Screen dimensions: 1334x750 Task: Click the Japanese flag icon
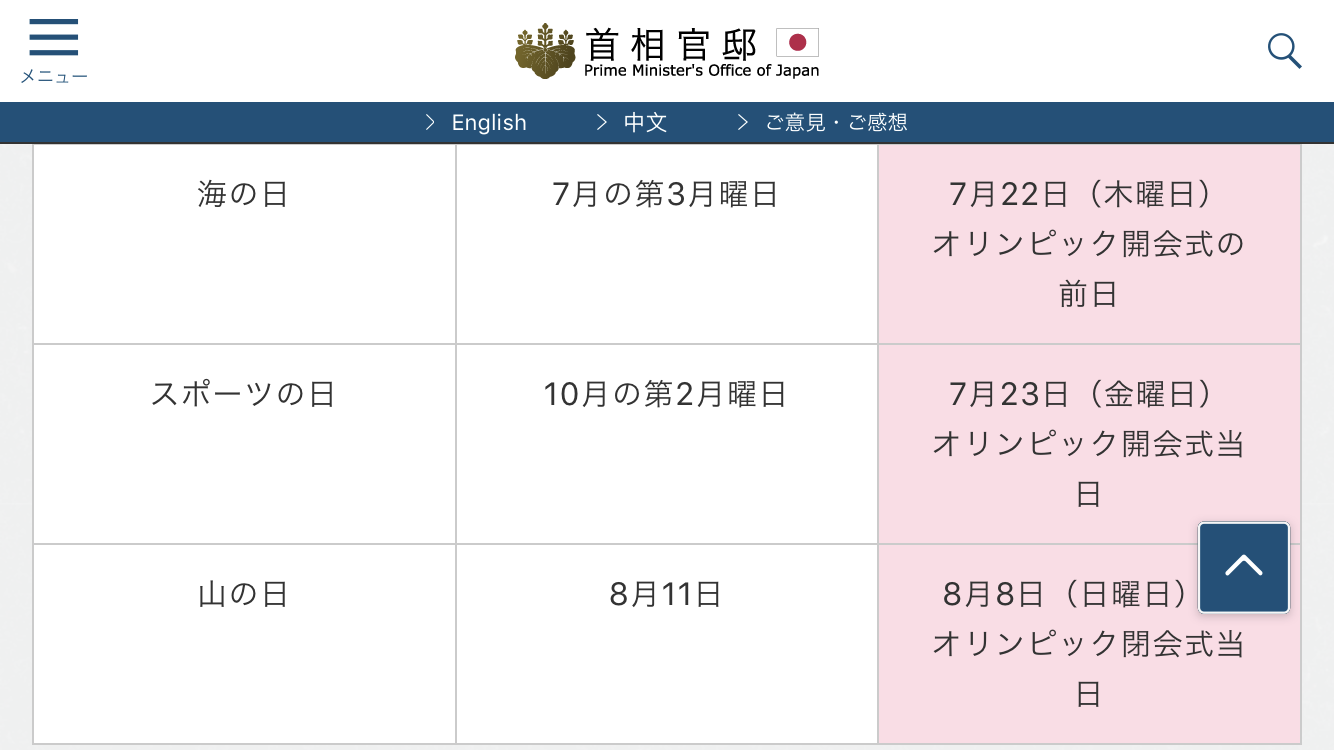pyautogui.click(x=797, y=42)
